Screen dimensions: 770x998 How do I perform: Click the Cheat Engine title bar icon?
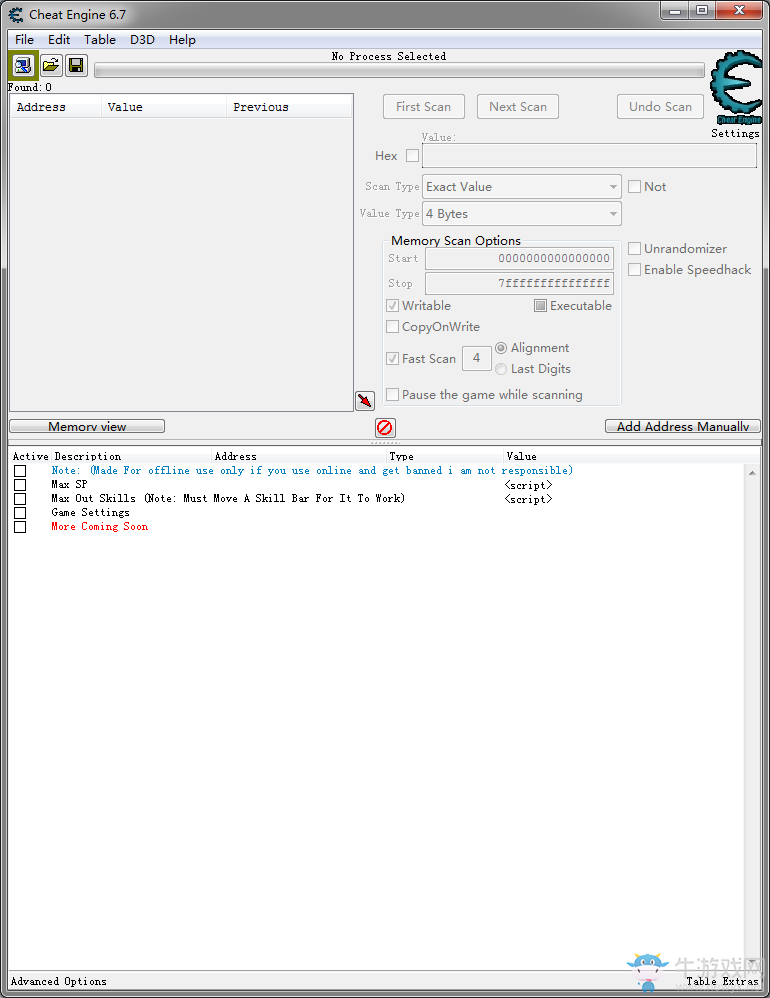pyautogui.click(x=16, y=14)
